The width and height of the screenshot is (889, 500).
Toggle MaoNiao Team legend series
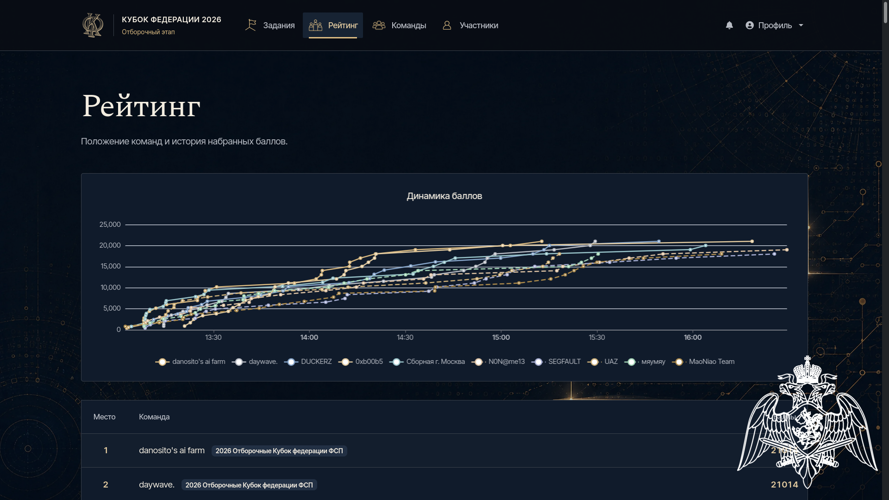pyautogui.click(x=703, y=362)
